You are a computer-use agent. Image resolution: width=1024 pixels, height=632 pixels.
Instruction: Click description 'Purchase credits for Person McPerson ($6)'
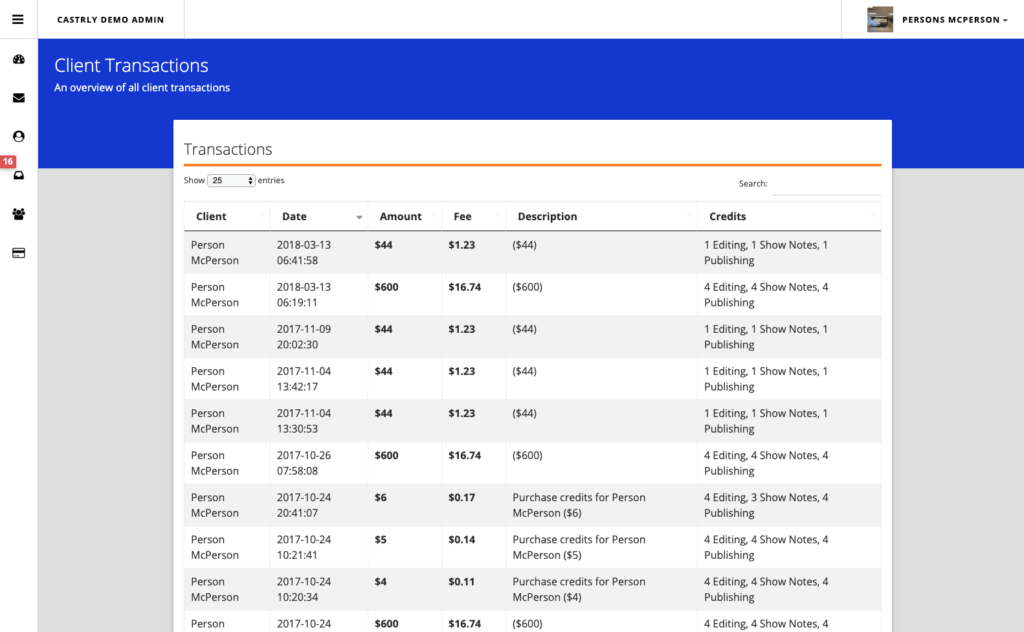[579, 505]
